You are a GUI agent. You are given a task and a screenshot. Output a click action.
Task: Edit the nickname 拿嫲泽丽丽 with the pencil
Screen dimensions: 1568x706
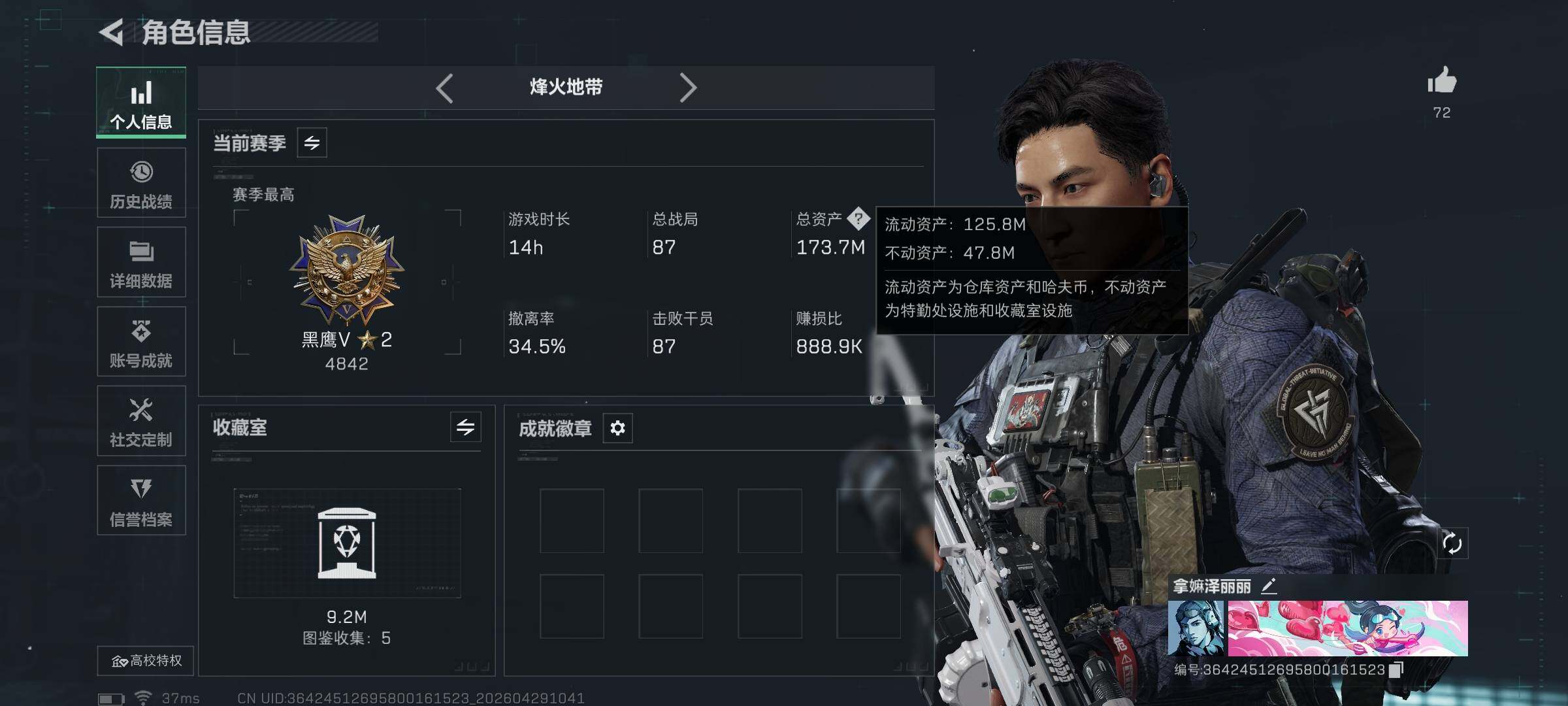(x=1268, y=586)
